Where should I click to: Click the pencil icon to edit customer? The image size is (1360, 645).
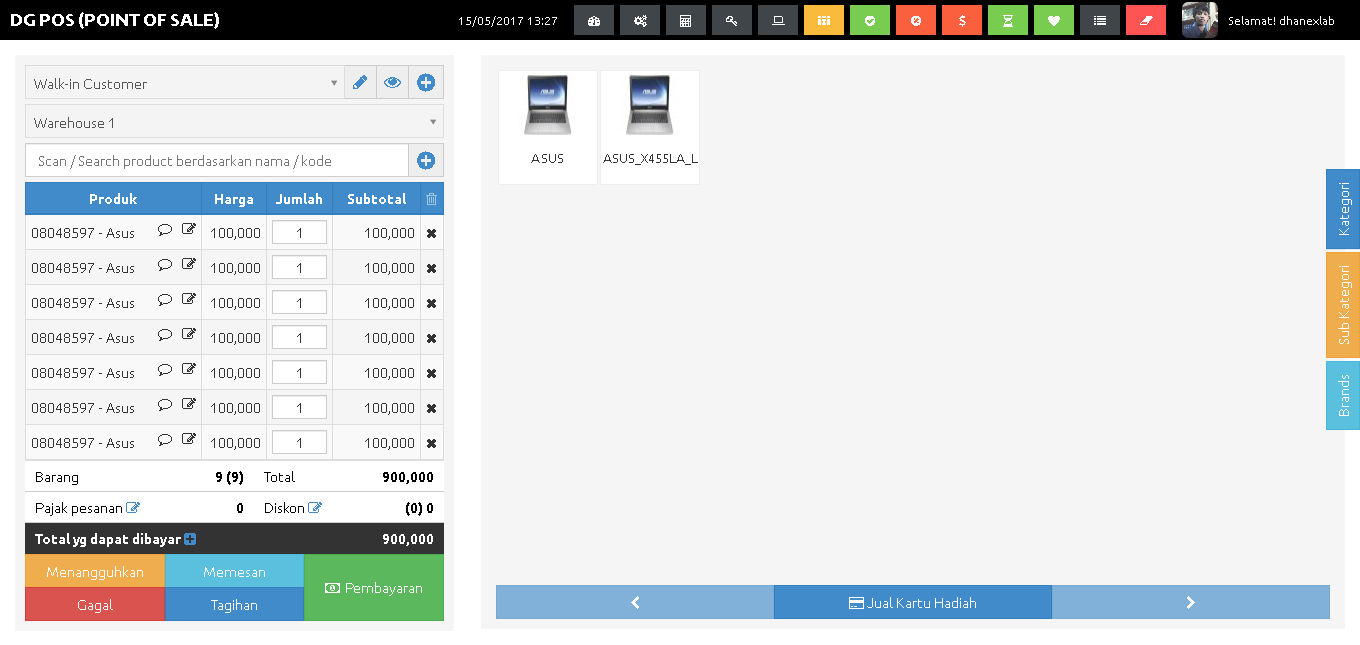360,83
